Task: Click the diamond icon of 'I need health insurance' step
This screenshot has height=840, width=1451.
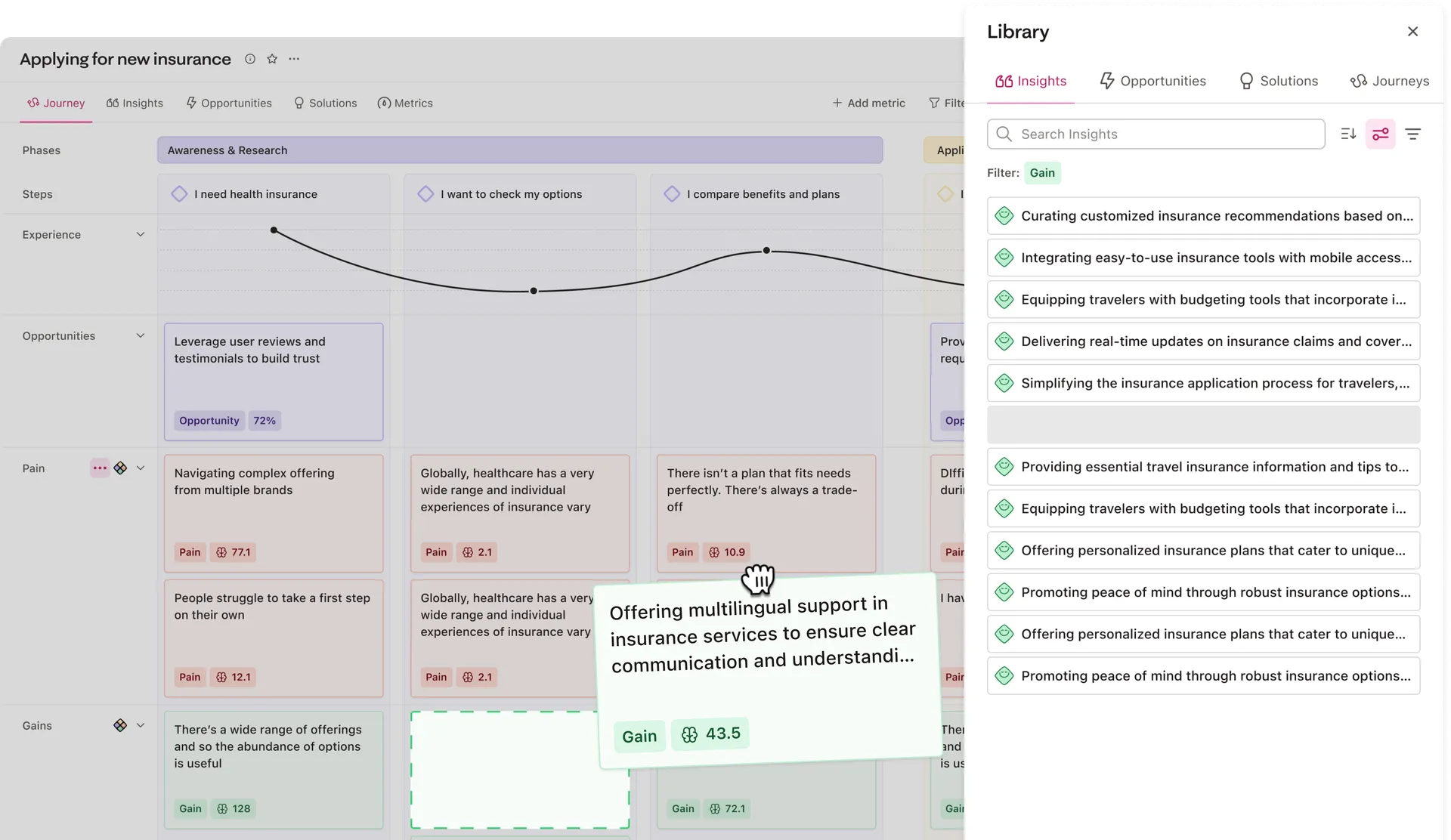Action: point(179,194)
